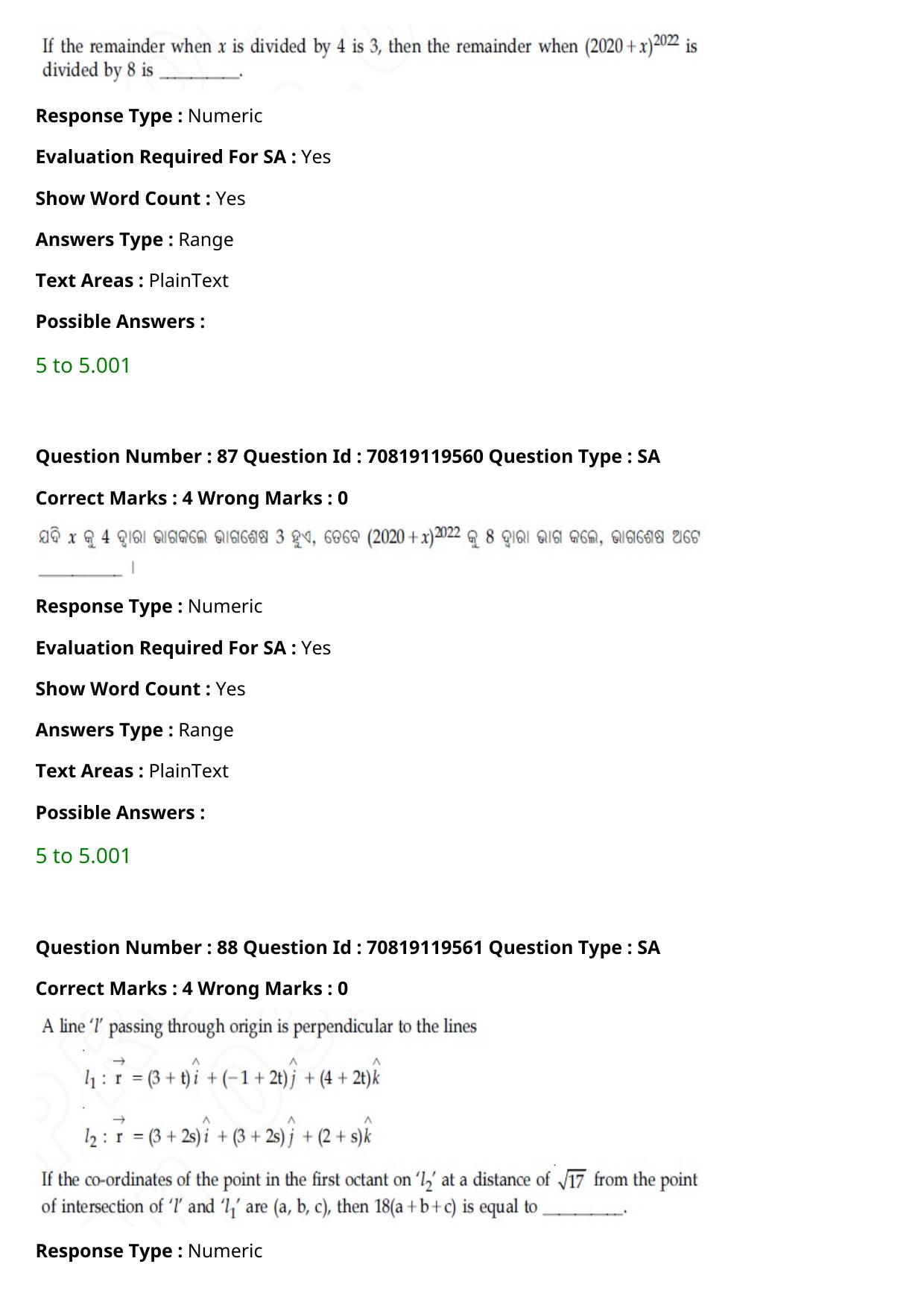
Task: Click the l1 line vector equation
Action: click(232, 1075)
